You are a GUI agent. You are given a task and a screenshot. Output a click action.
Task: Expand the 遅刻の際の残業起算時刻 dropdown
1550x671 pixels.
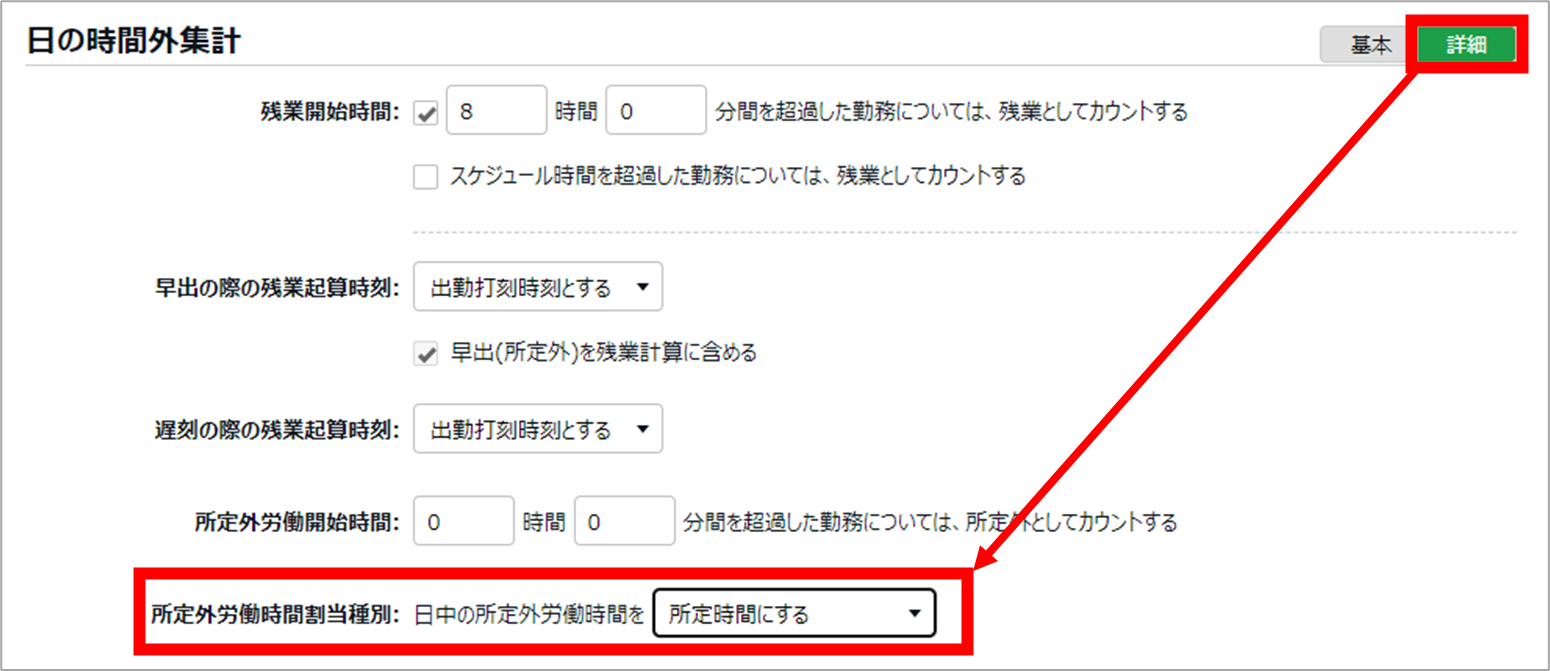pos(537,430)
